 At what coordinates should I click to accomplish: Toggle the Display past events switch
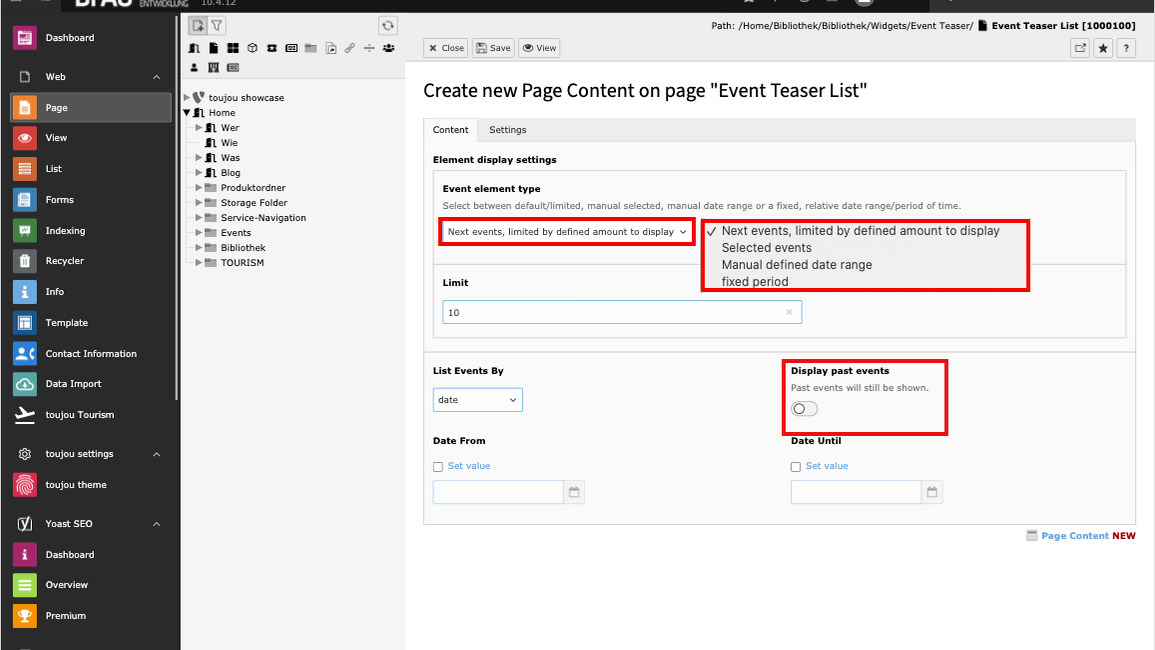coord(804,409)
